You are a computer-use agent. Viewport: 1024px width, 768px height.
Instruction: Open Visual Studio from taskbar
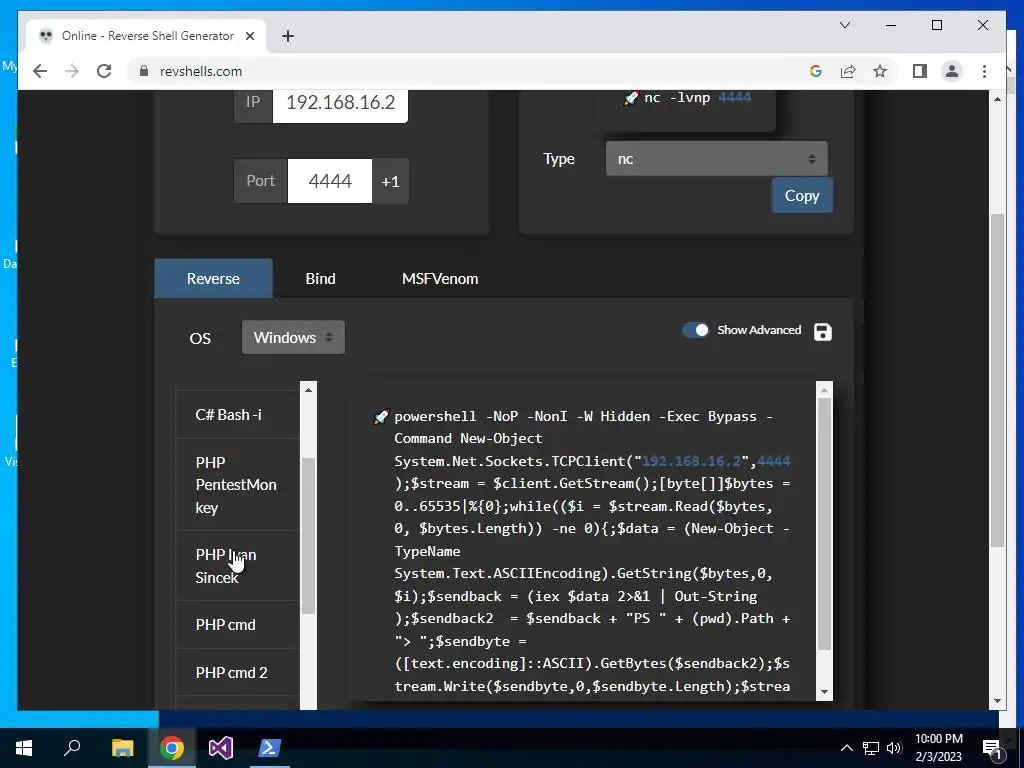click(x=221, y=748)
